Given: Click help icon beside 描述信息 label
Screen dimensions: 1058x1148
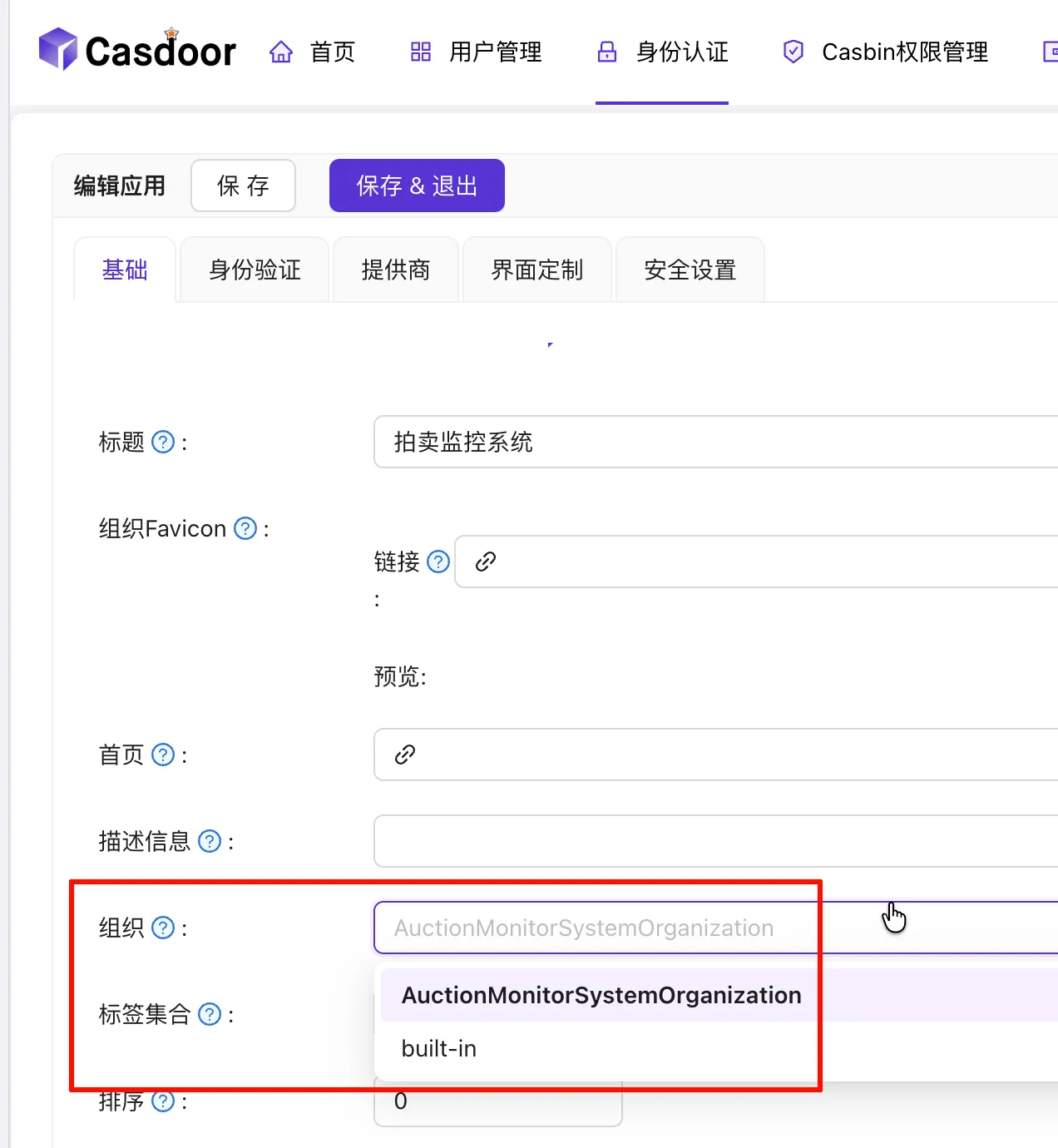Looking at the screenshot, I should 210,841.
